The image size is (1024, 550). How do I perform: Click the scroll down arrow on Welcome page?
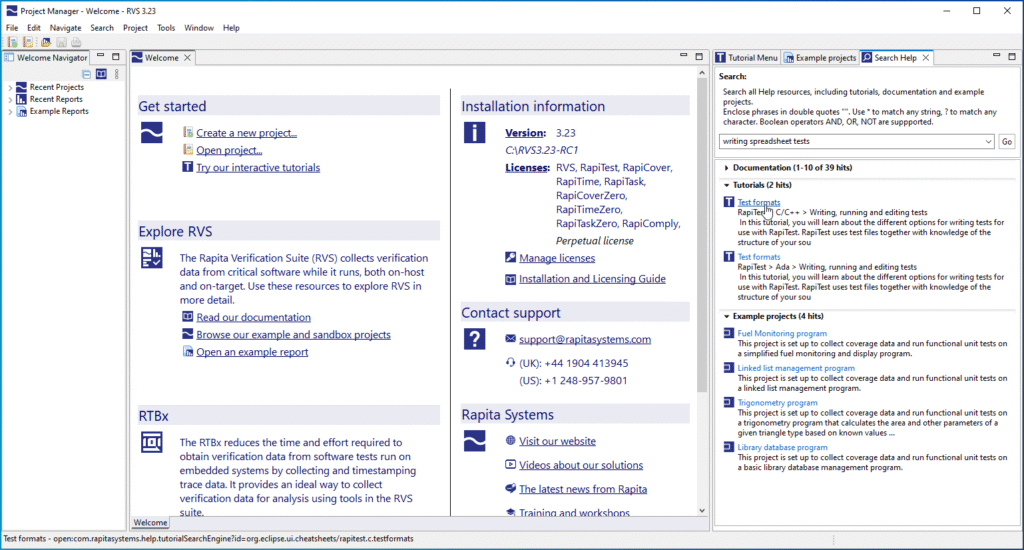702,511
